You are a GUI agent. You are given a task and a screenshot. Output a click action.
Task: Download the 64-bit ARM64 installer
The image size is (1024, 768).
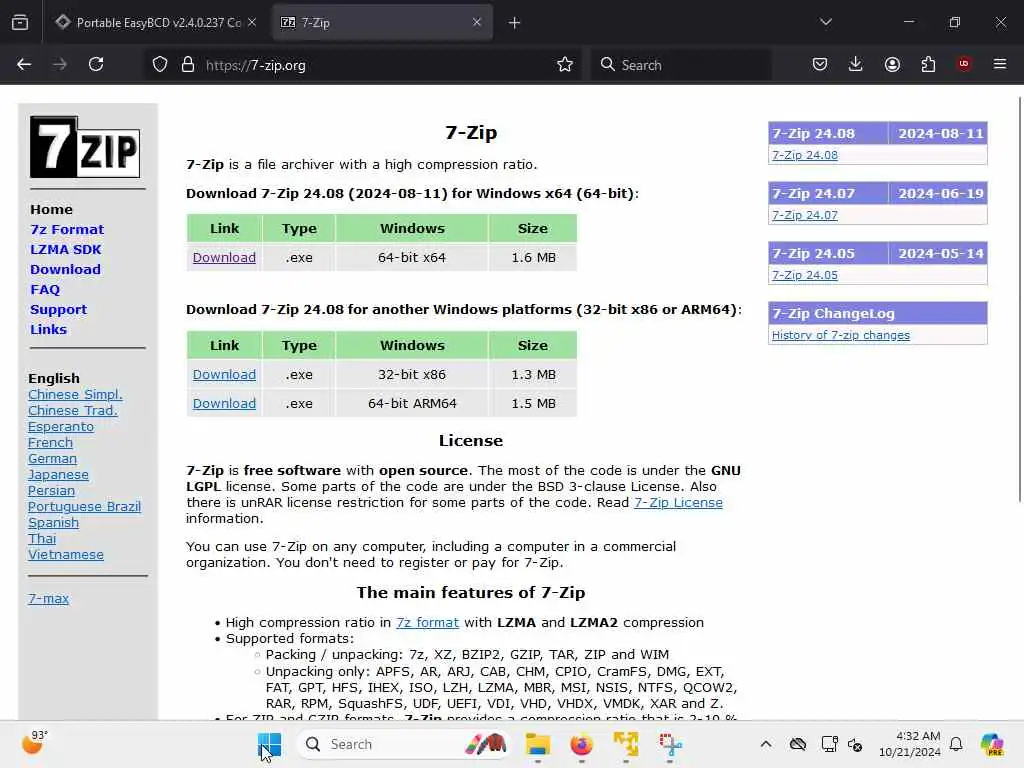[x=224, y=404]
